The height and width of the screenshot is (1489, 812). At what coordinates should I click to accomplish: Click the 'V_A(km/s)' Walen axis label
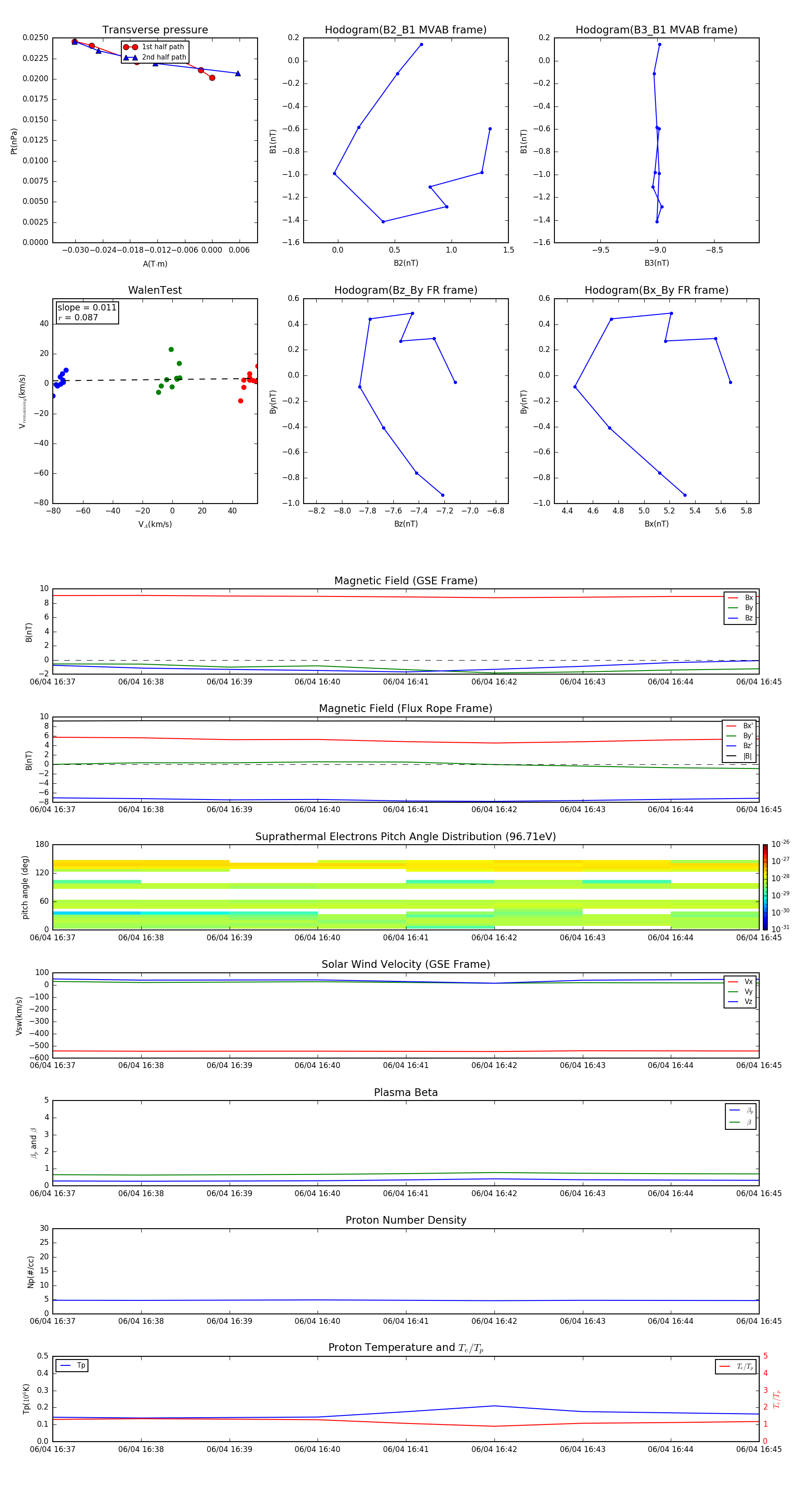pos(155,524)
